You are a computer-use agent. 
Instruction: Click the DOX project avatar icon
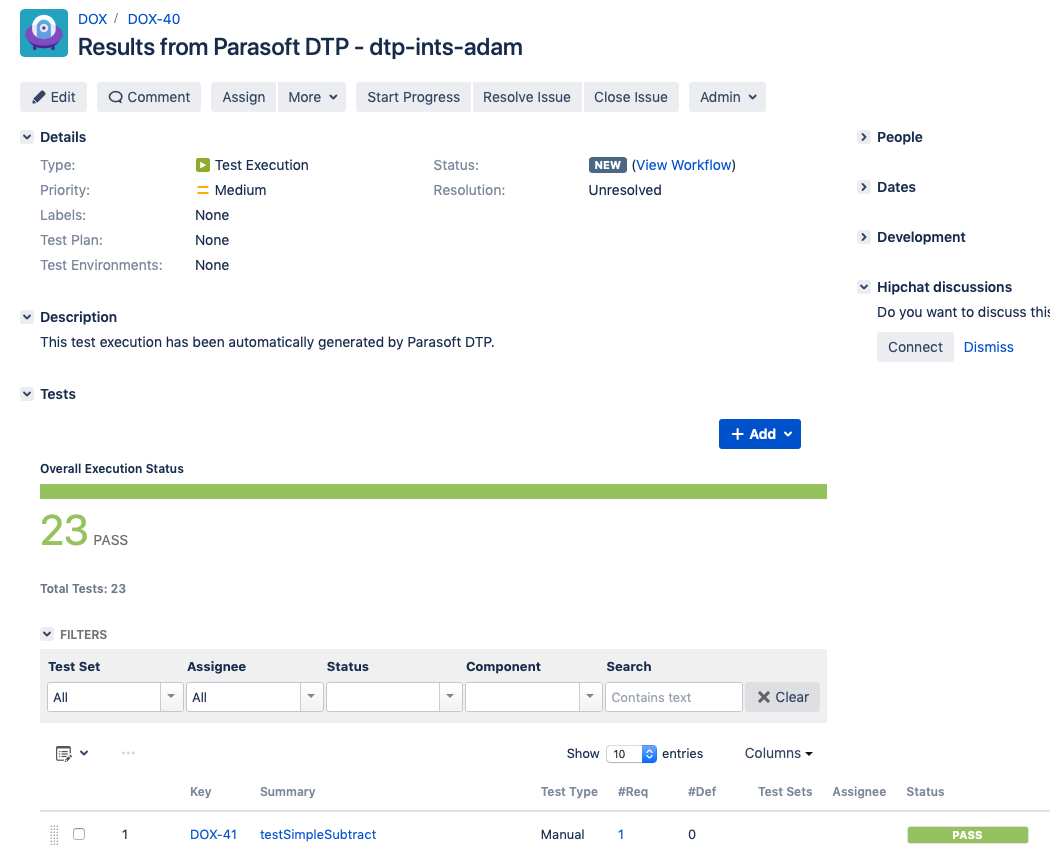(x=44, y=33)
